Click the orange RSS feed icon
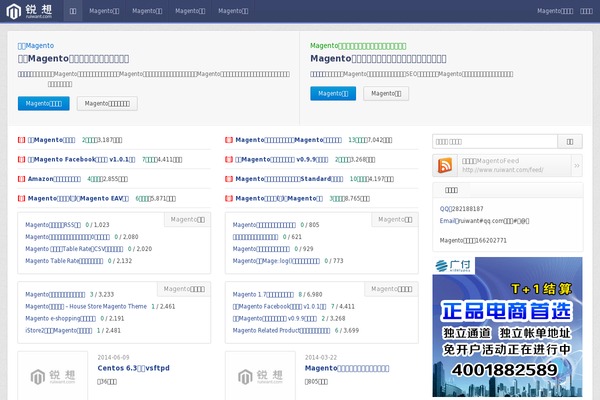This screenshot has width=600, height=400. (447, 165)
